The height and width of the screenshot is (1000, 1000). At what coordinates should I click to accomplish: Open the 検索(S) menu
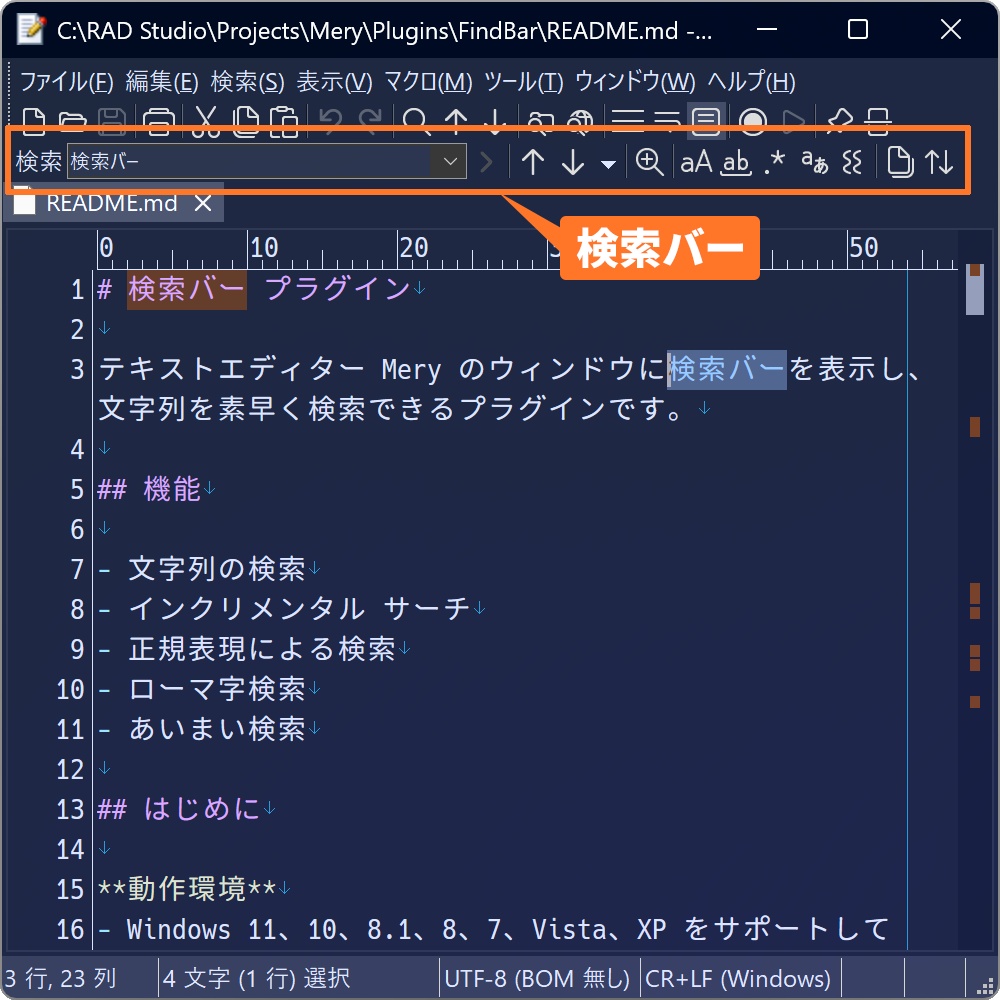247,82
